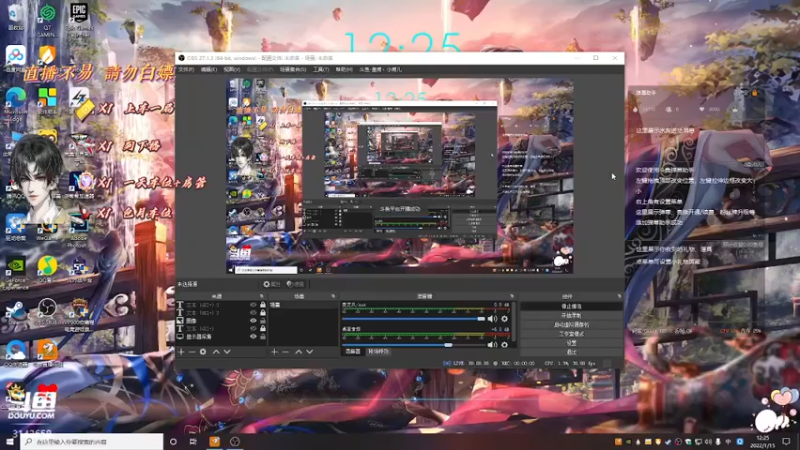
Task: Click 退出 to exit OBS
Action: [571, 352]
